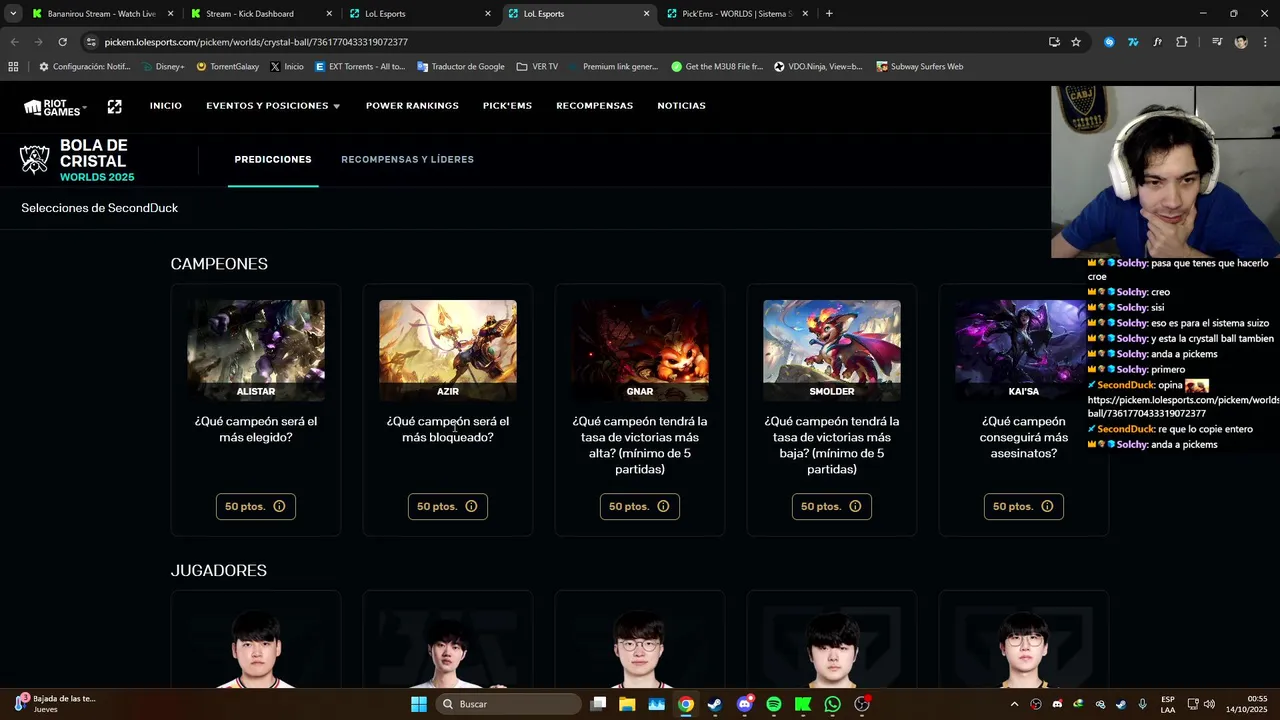Click 50 ptos. button under Azir
The height and width of the screenshot is (720, 1280).
(447, 506)
